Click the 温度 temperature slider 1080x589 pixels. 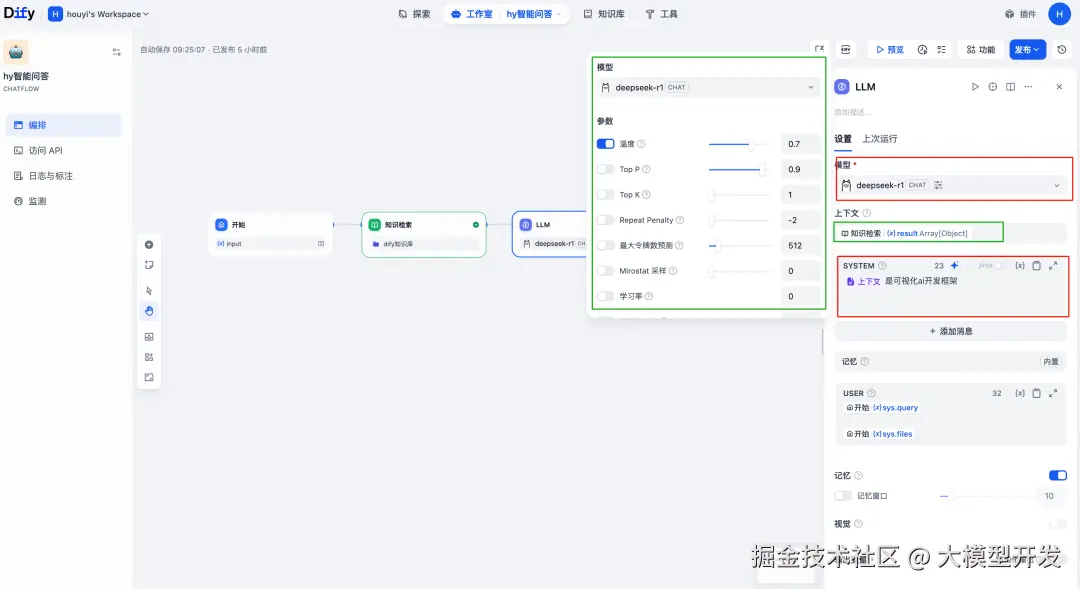coord(739,144)
